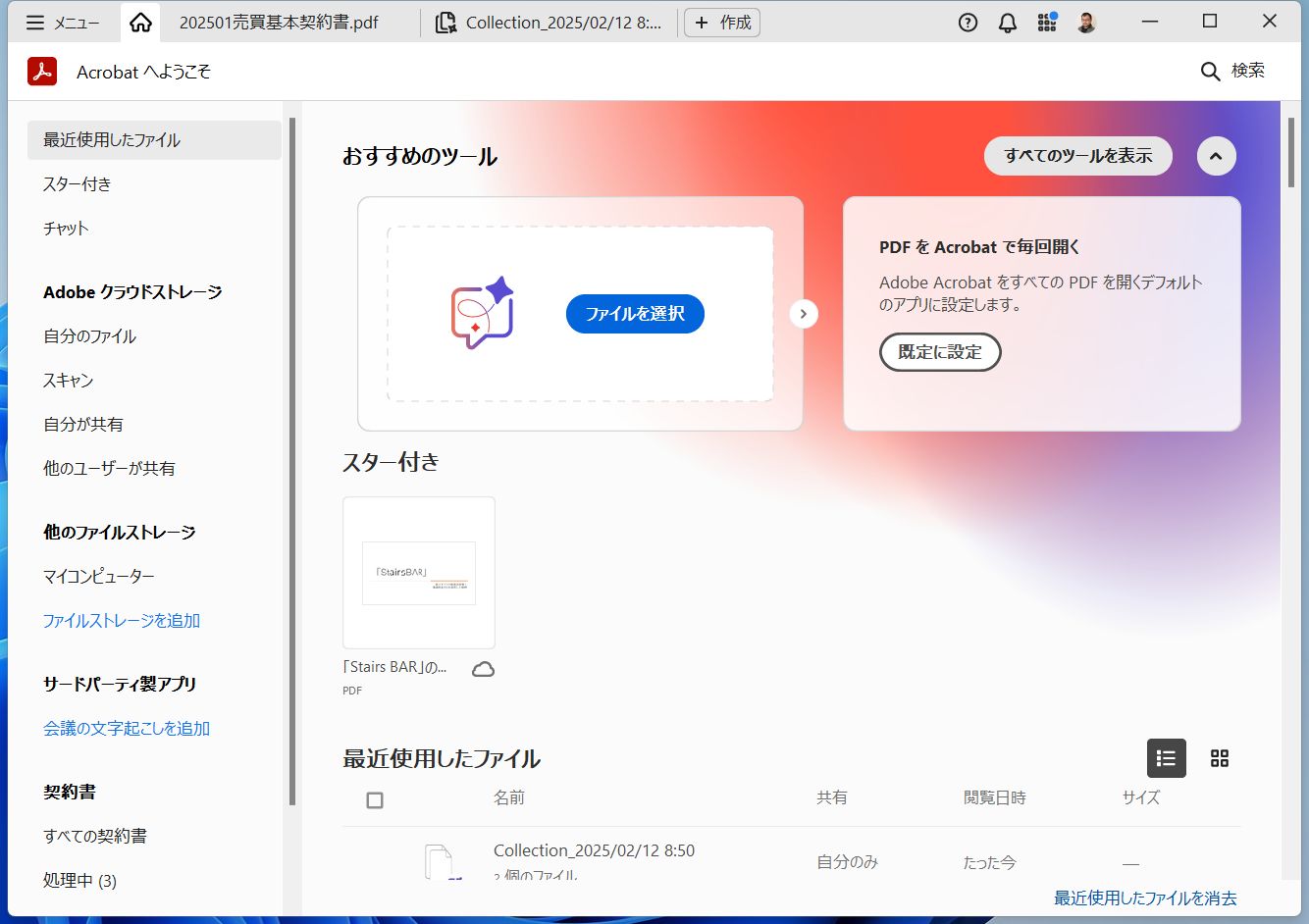Screen dimensions: 1309x924
Task: Switch to 202501売買基本契約書.pdf tab
Action: (x=279, y=23)
